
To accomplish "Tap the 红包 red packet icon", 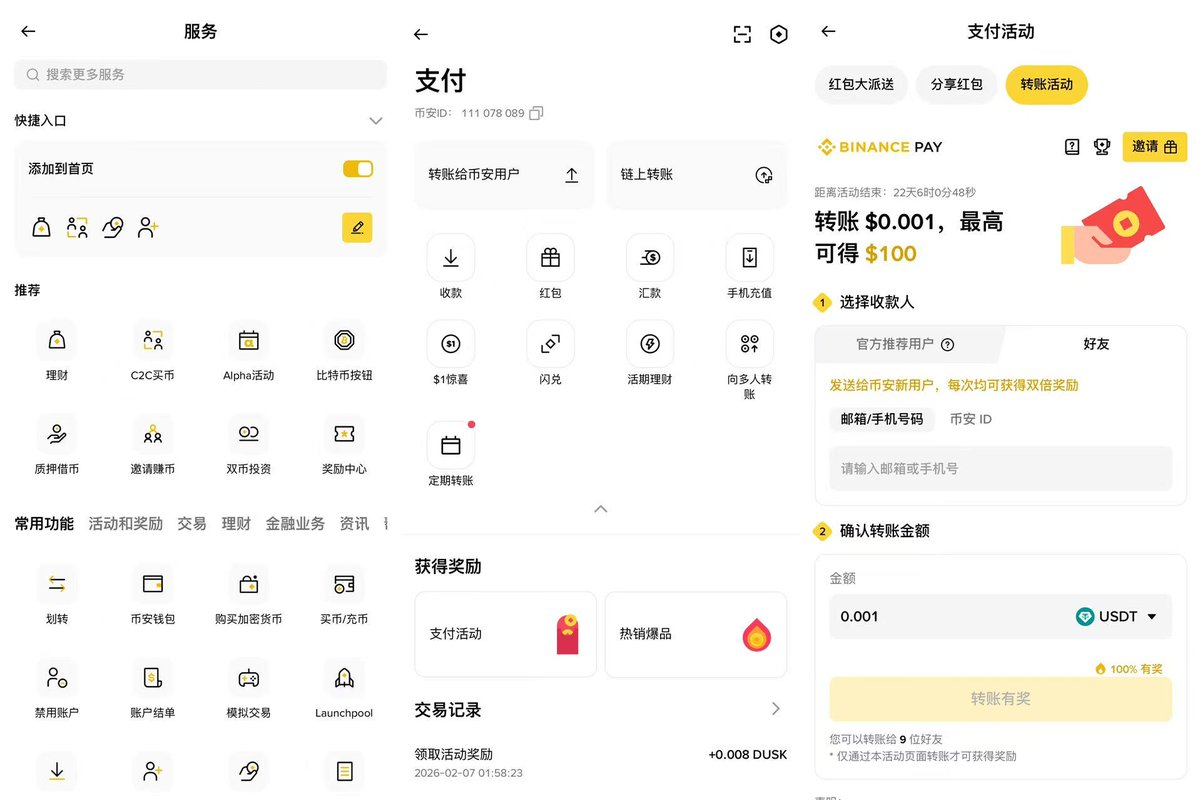I will coord(550,258).
